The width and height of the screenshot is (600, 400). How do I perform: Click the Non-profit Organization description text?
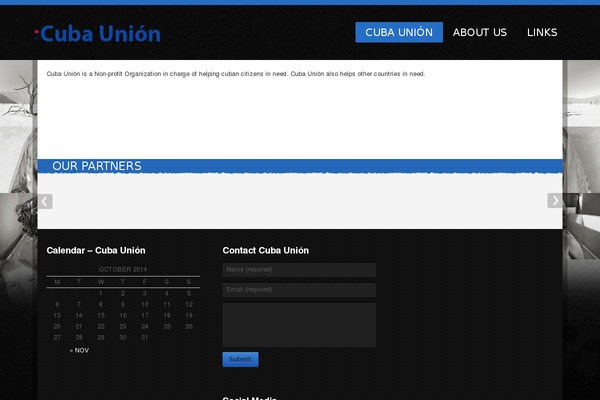(x=236, y=74)
